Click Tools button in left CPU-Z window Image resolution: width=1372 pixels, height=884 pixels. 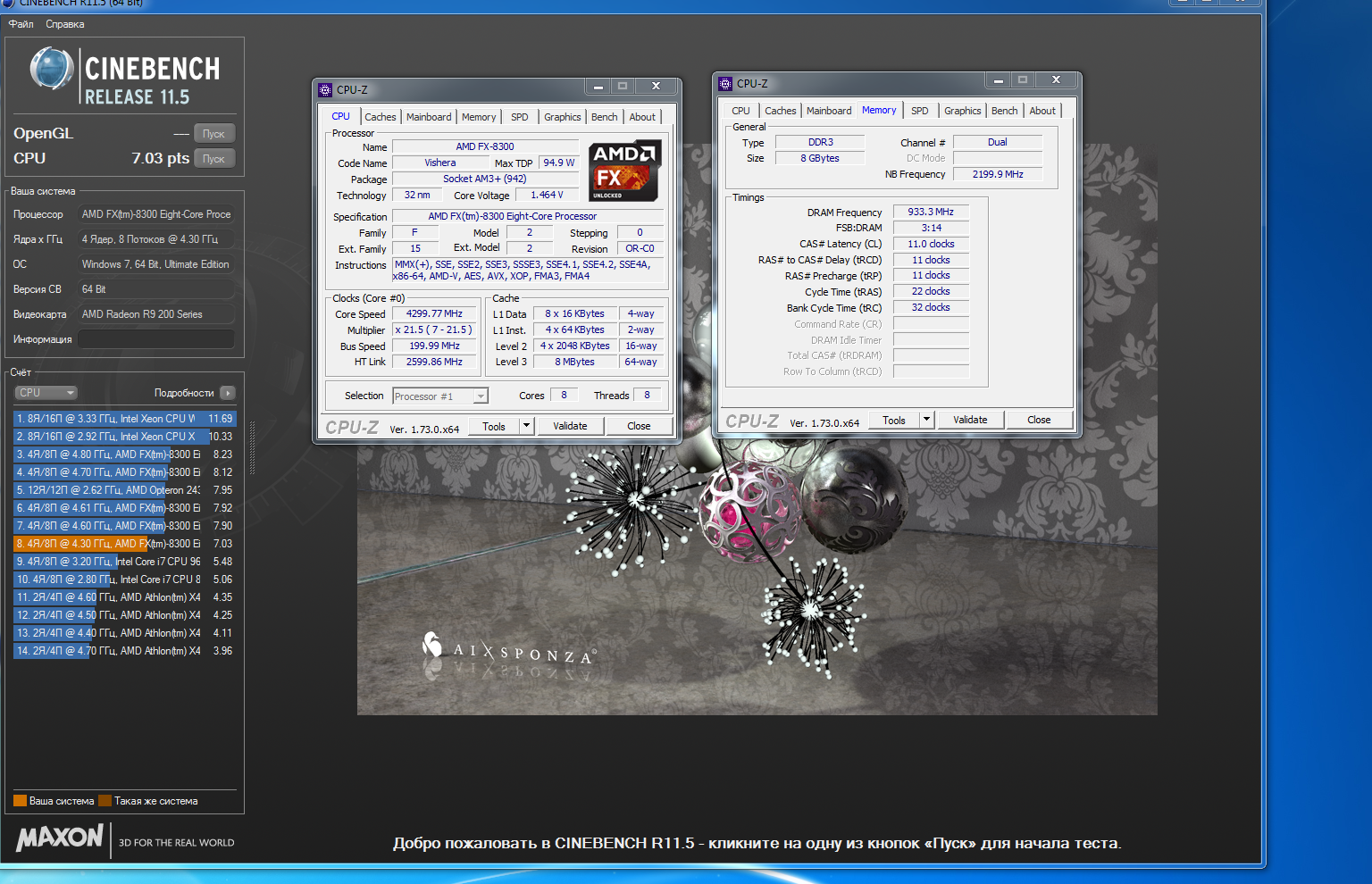494,426
